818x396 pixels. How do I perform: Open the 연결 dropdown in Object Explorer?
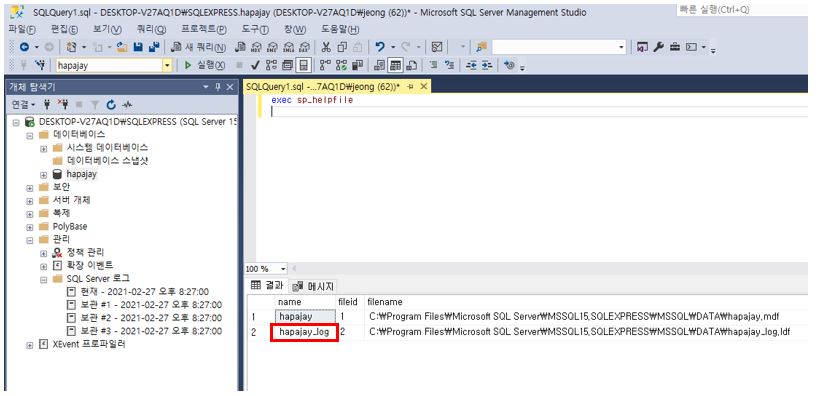(23, 104)
